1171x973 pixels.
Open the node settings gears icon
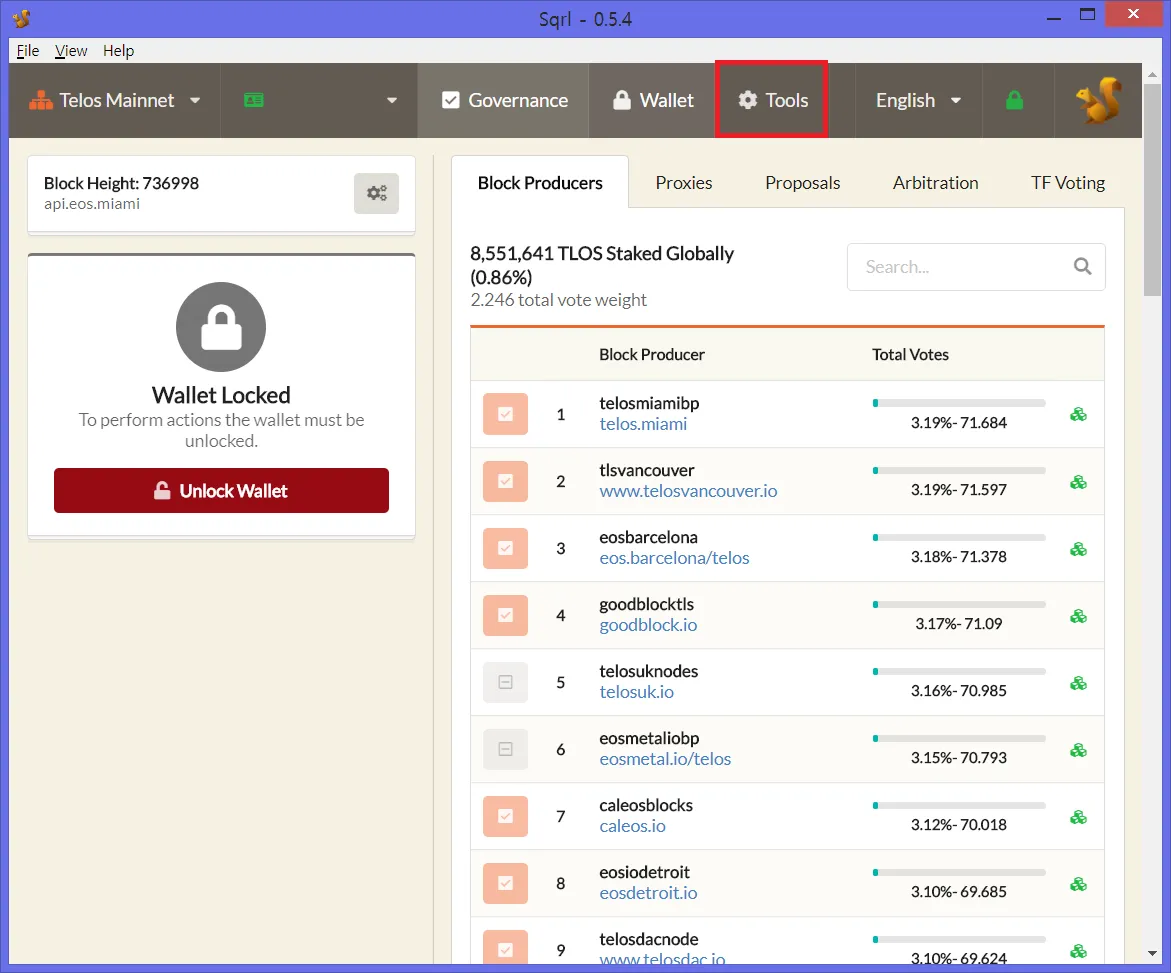pyautogui.click(x=376, y=193)
